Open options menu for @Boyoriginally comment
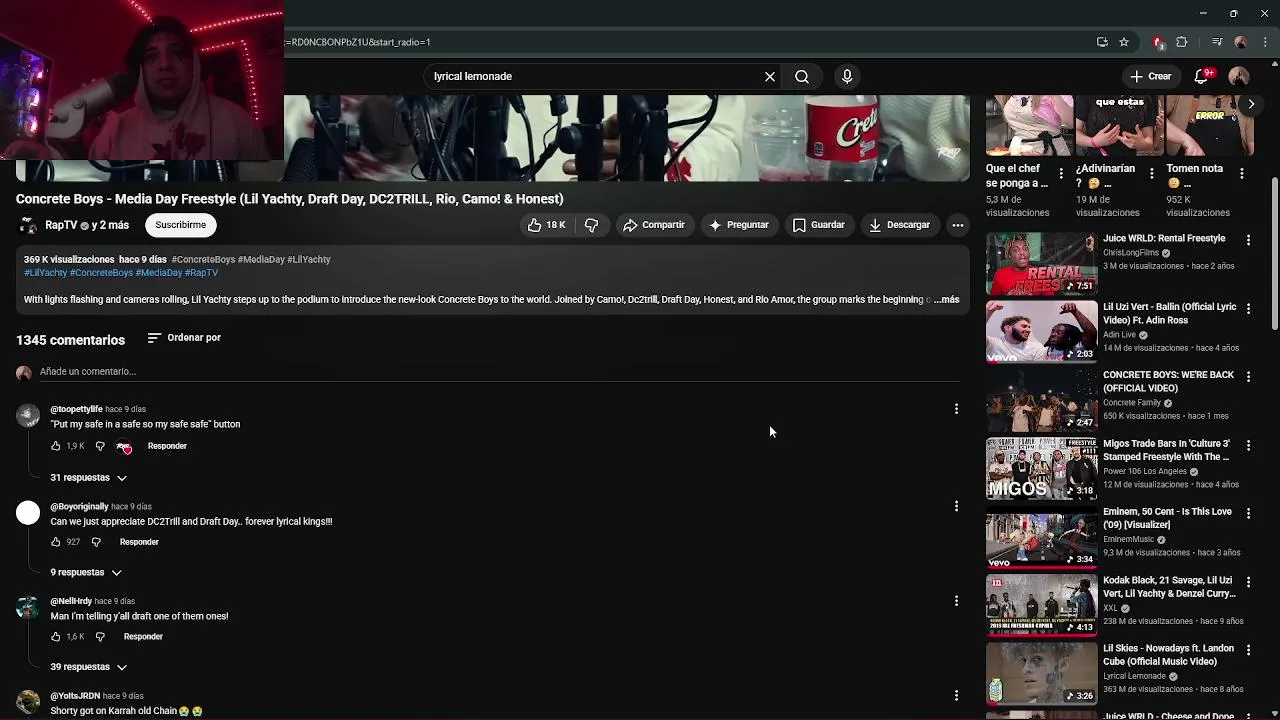 [956, 506]
